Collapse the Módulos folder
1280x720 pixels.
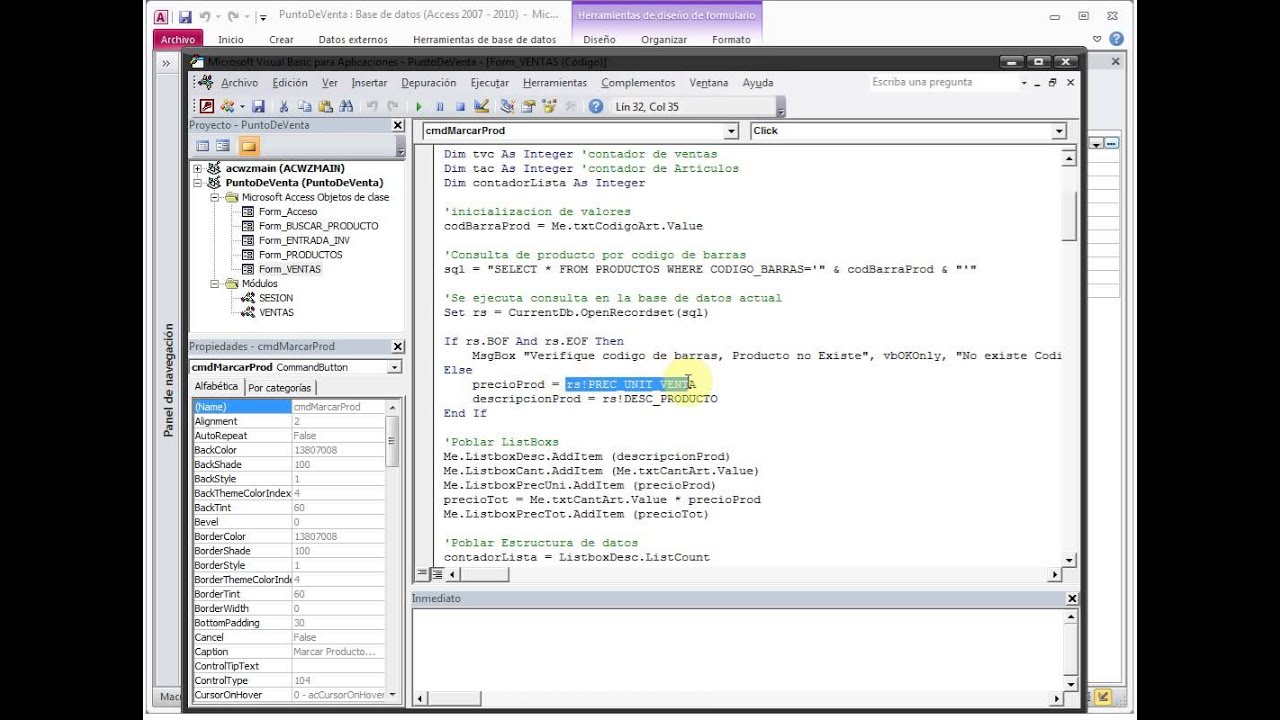pos(213,284)
